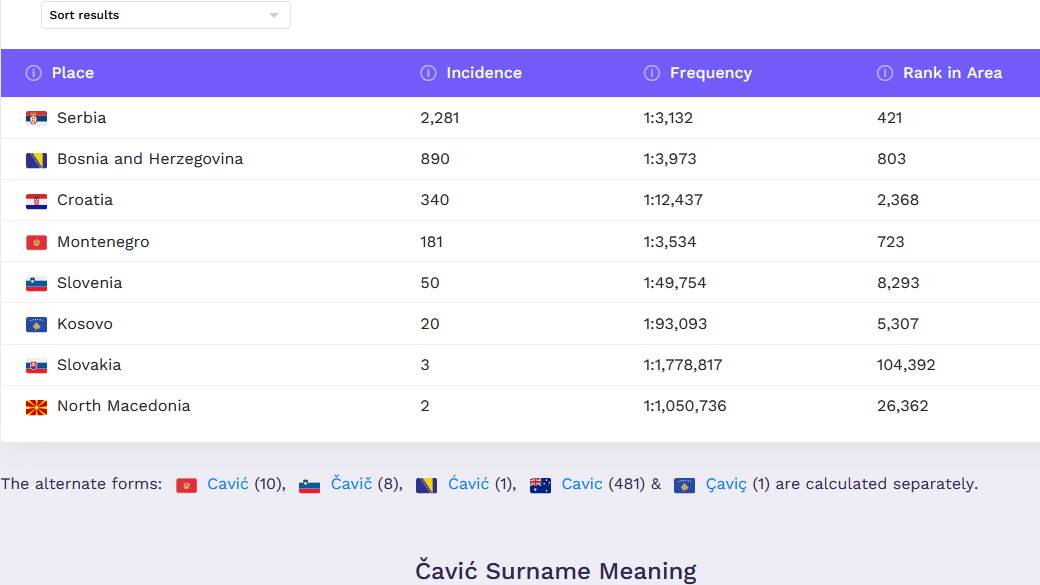Screen dimensions: 1040x585
Task: Open the Sort results dropdown
Action: point(166,15)
